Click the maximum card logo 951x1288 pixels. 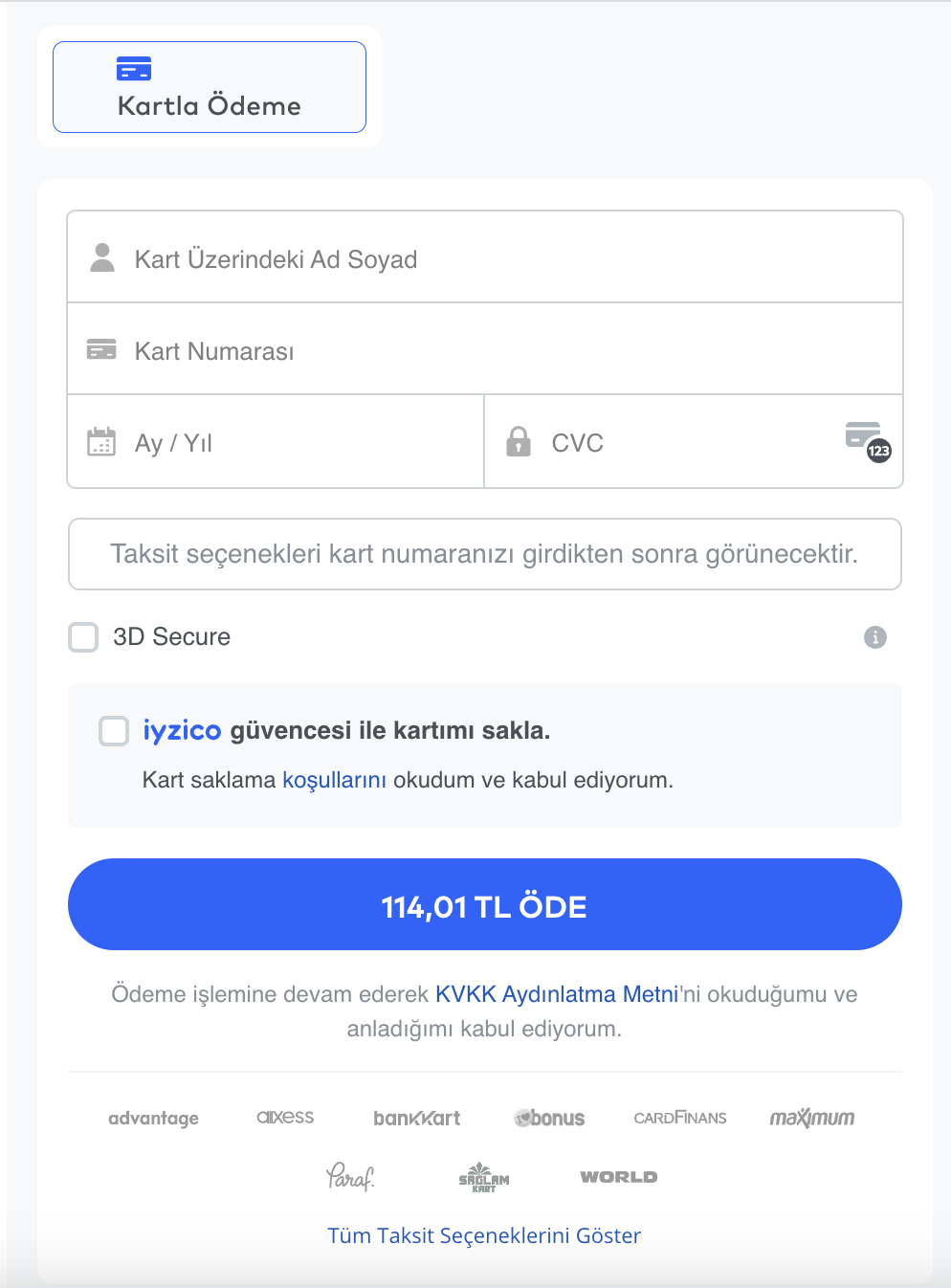pyautogui.click(x=811, y=1118)
